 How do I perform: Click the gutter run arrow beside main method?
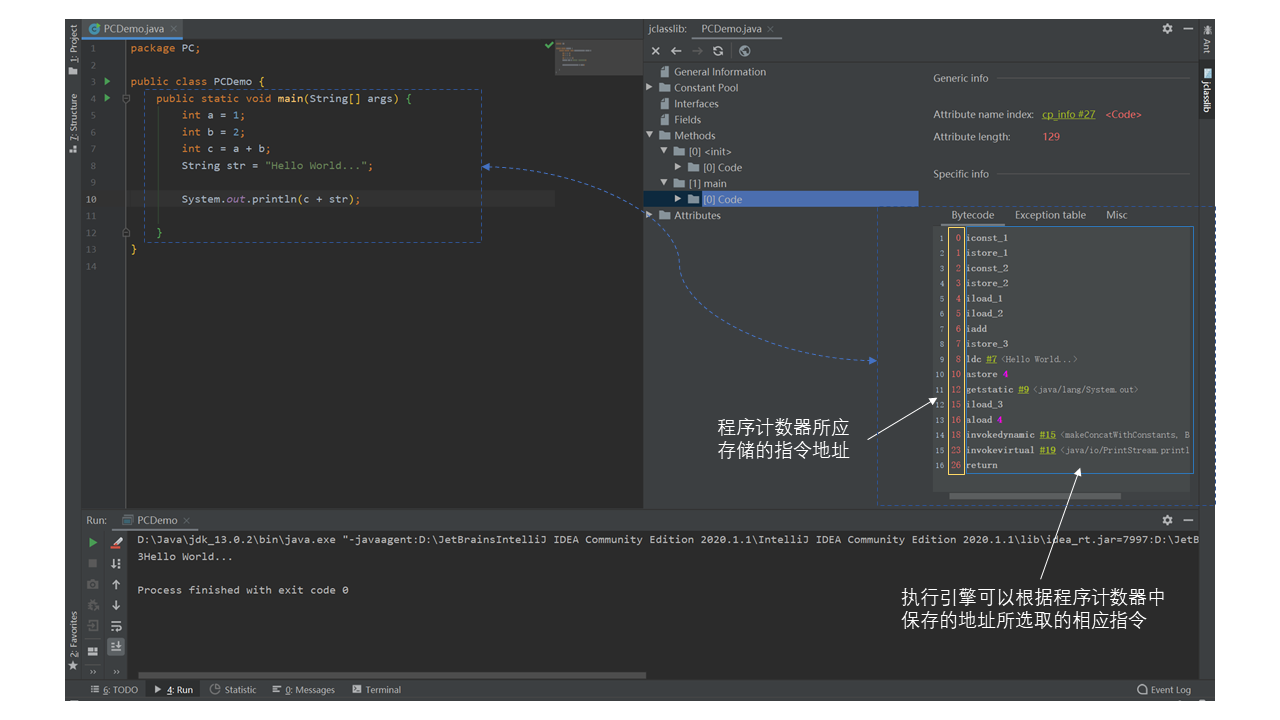[x=107, y=98]
